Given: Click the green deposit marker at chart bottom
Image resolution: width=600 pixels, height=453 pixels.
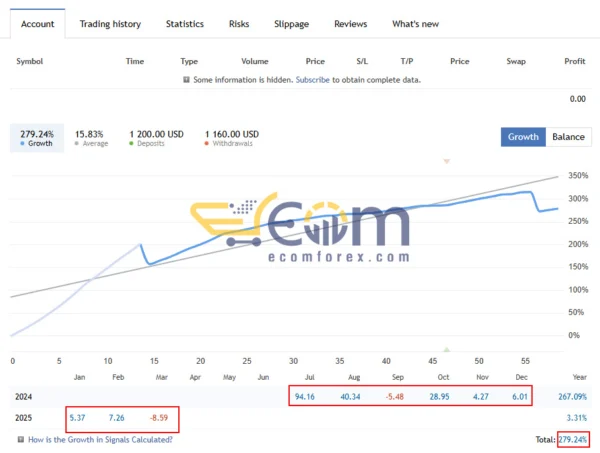Looking at the screenshot, I should (x=447, y=349).
